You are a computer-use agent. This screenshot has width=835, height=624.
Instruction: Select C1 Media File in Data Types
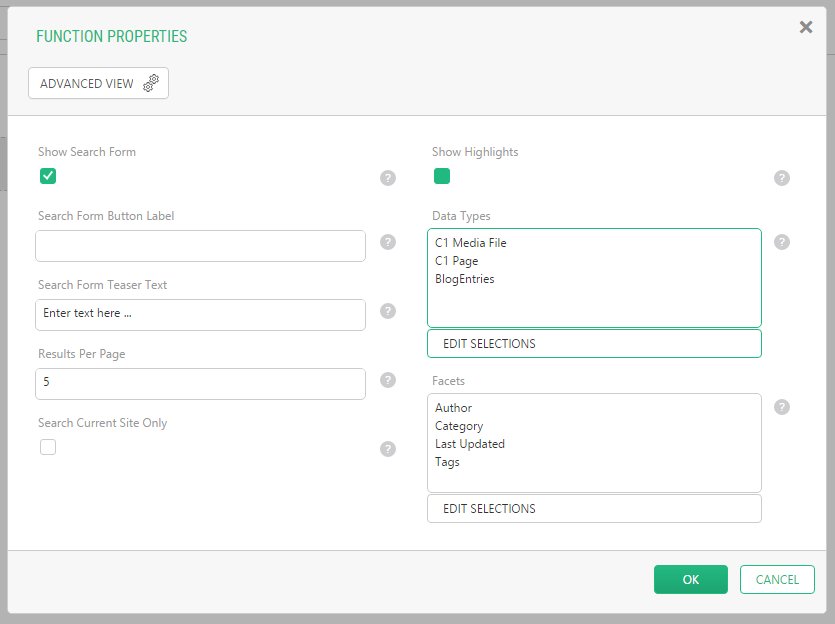[471, 243]
